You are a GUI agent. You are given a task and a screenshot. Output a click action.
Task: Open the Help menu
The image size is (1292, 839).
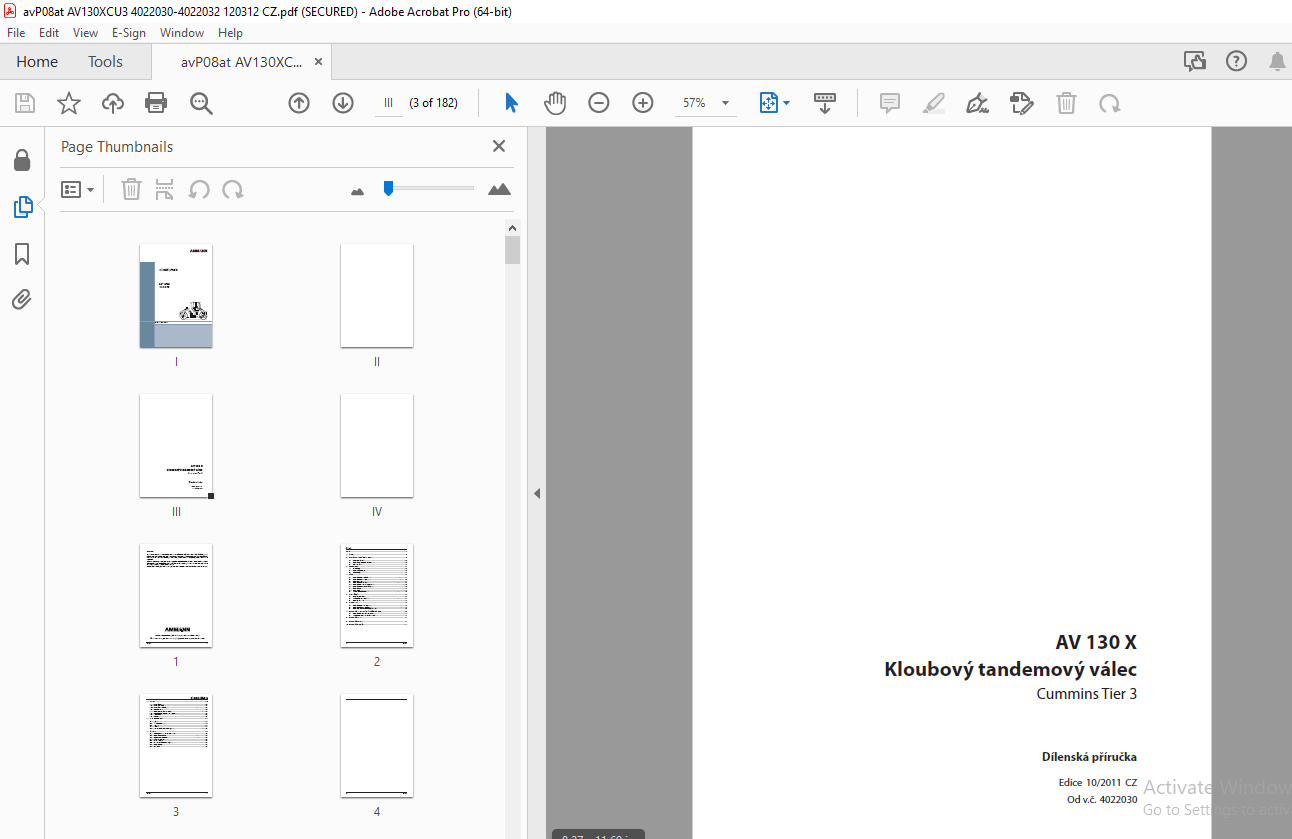point(230,33)
